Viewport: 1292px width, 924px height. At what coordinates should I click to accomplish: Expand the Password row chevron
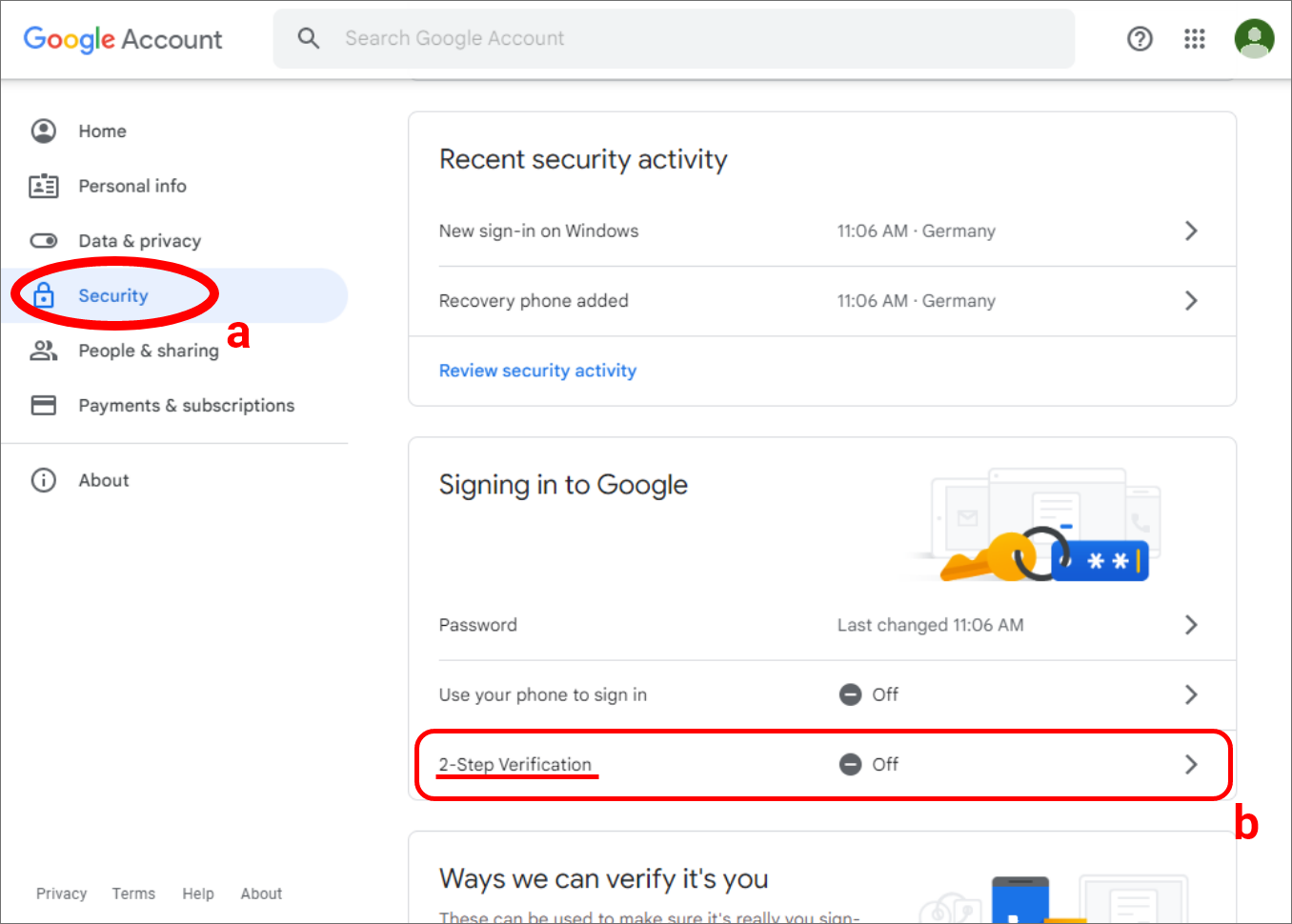1191,625
